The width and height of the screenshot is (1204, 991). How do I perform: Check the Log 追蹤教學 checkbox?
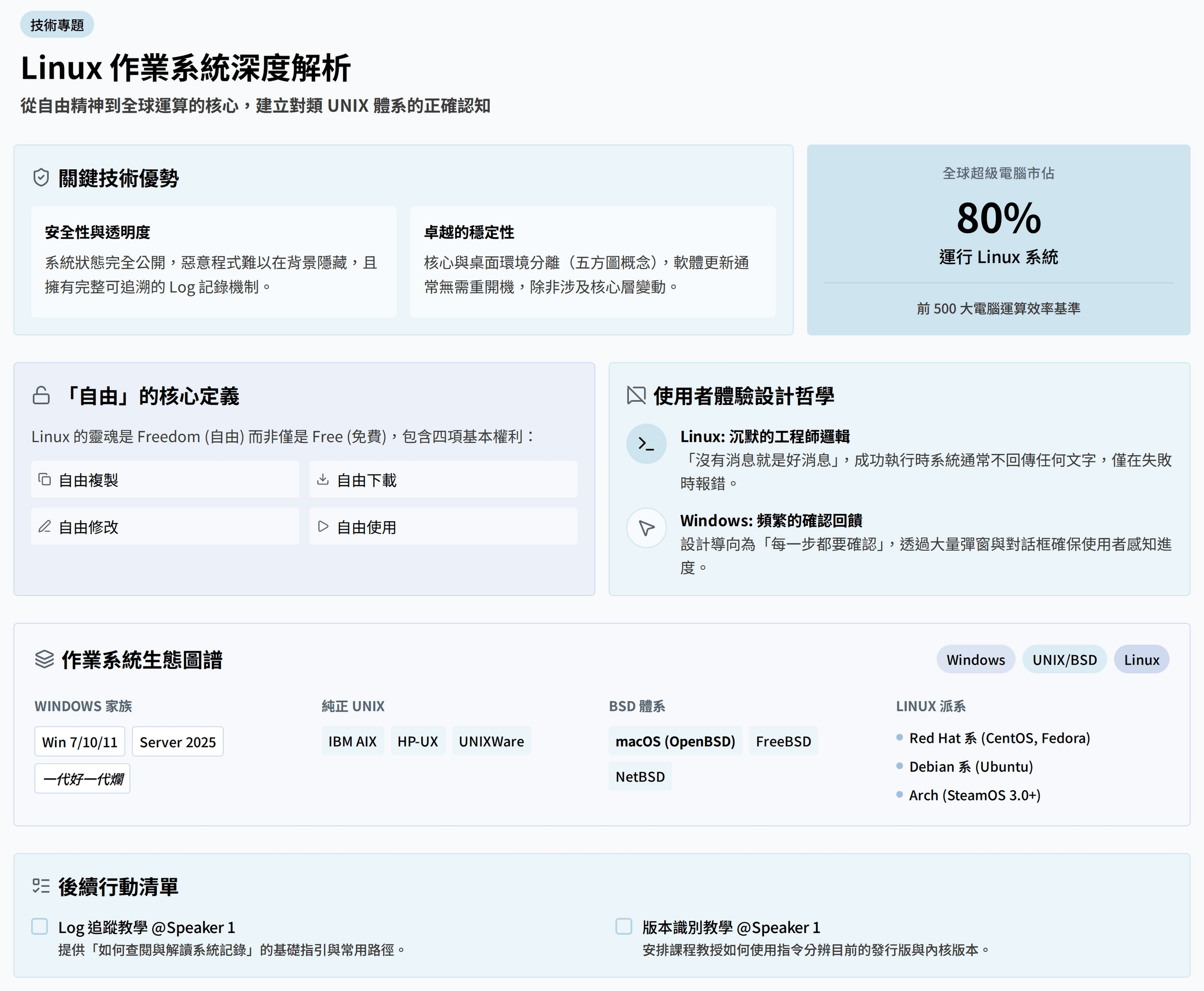coord(39,926)
